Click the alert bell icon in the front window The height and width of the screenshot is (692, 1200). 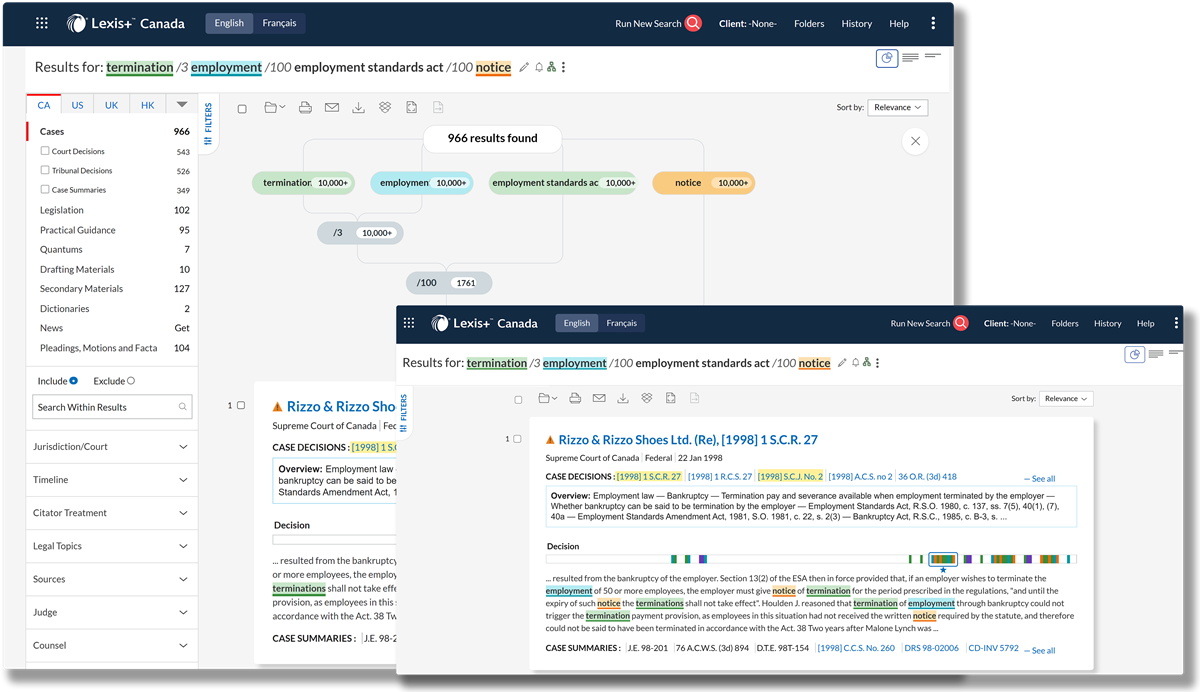point(855,363)
